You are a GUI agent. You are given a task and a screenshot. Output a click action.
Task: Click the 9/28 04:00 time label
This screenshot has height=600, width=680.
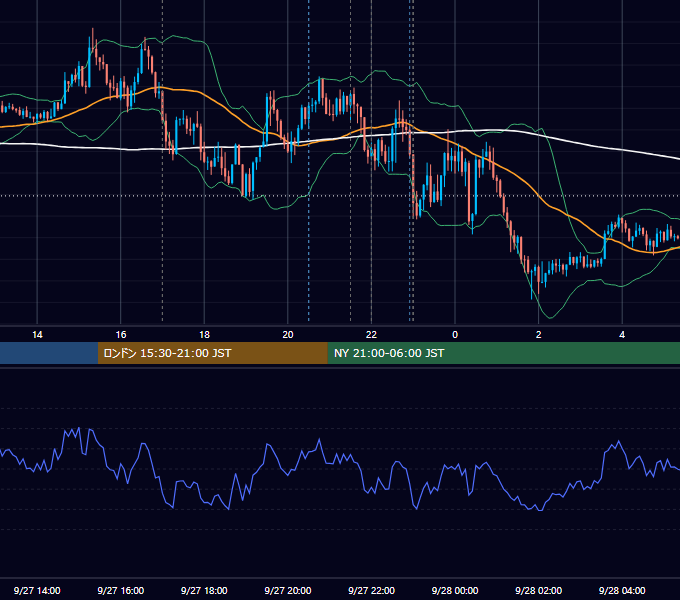click(x=622, y=590)
